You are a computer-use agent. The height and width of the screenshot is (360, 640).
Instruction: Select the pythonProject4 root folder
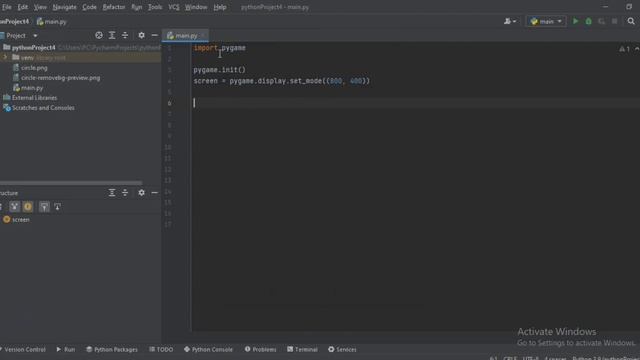click(x=33, y=48)
